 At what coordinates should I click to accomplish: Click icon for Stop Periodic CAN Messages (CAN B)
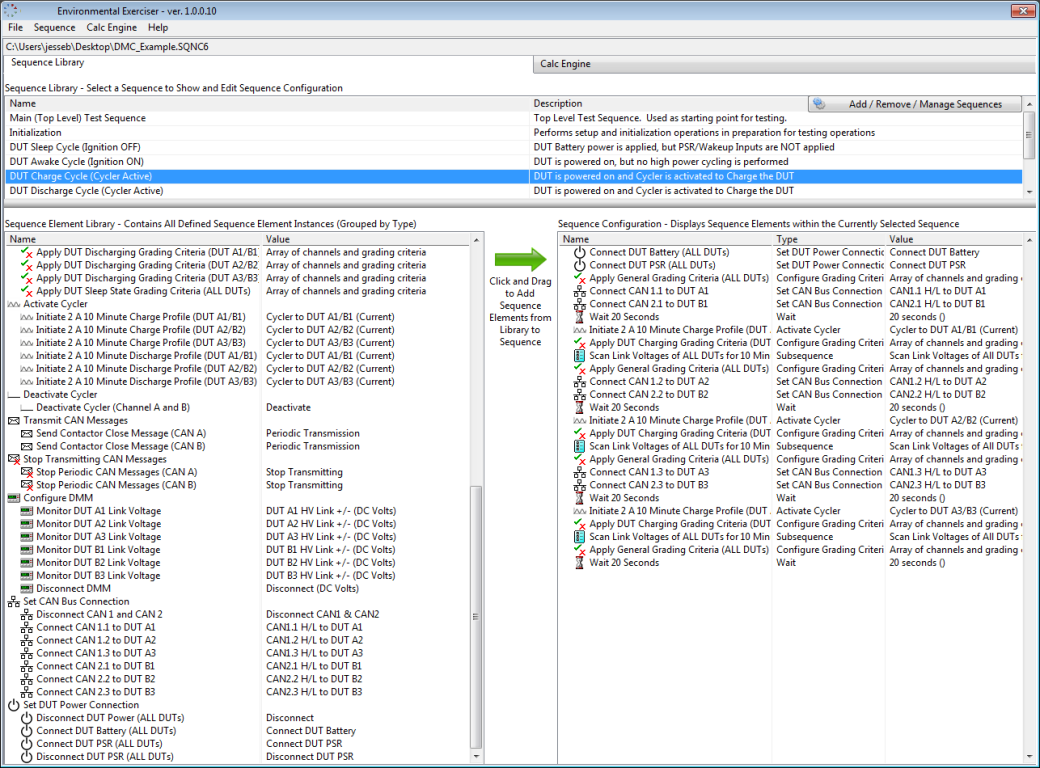[27, 485]
